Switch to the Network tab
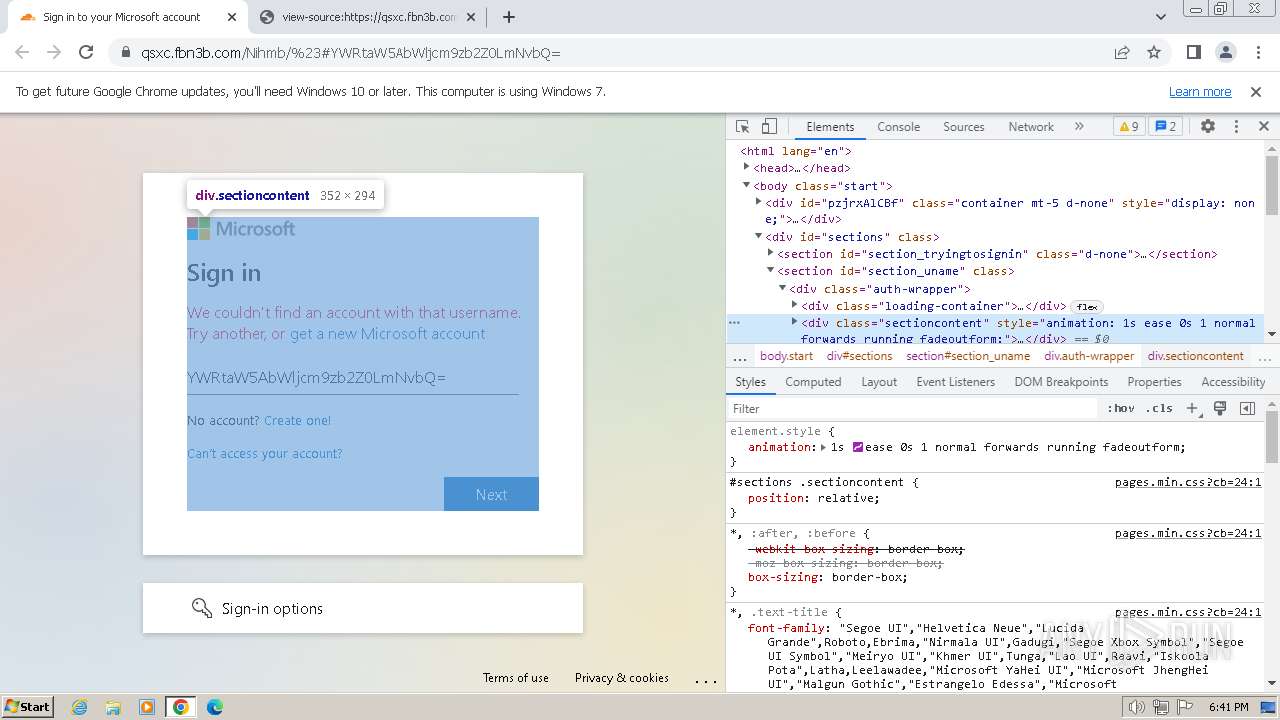The image size is (1280, 720). click(x=1031, y=127)
